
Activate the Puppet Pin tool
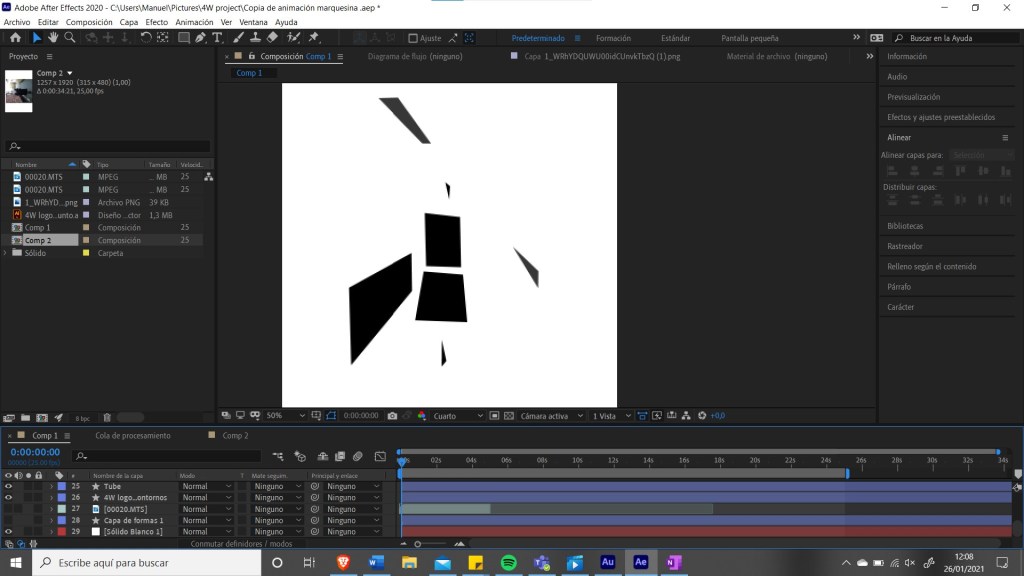click(x=314, y=38)
